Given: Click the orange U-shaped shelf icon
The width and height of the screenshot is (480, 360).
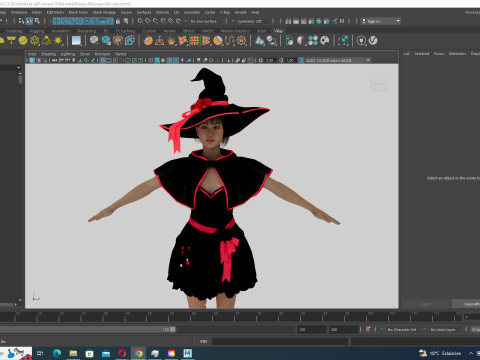Looking at the screenshot, I should [230, 41].
